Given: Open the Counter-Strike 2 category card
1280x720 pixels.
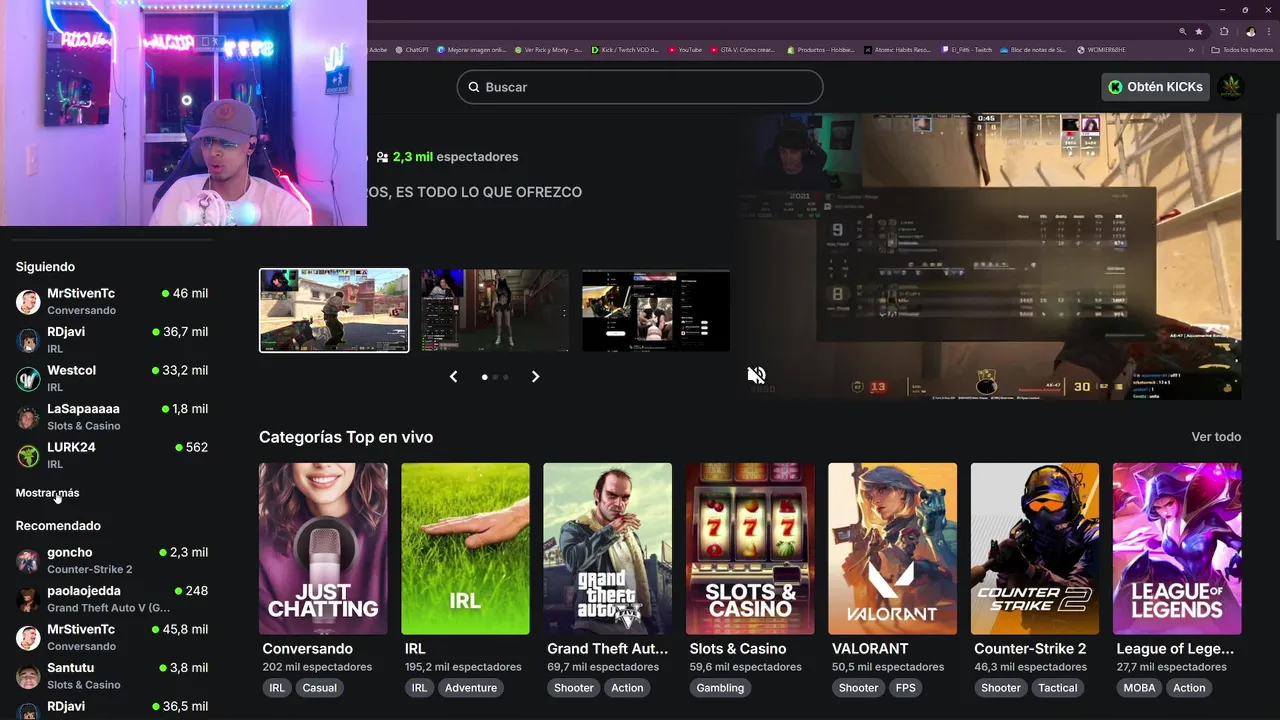Looking at the screenshot, I should (1034, 548).
